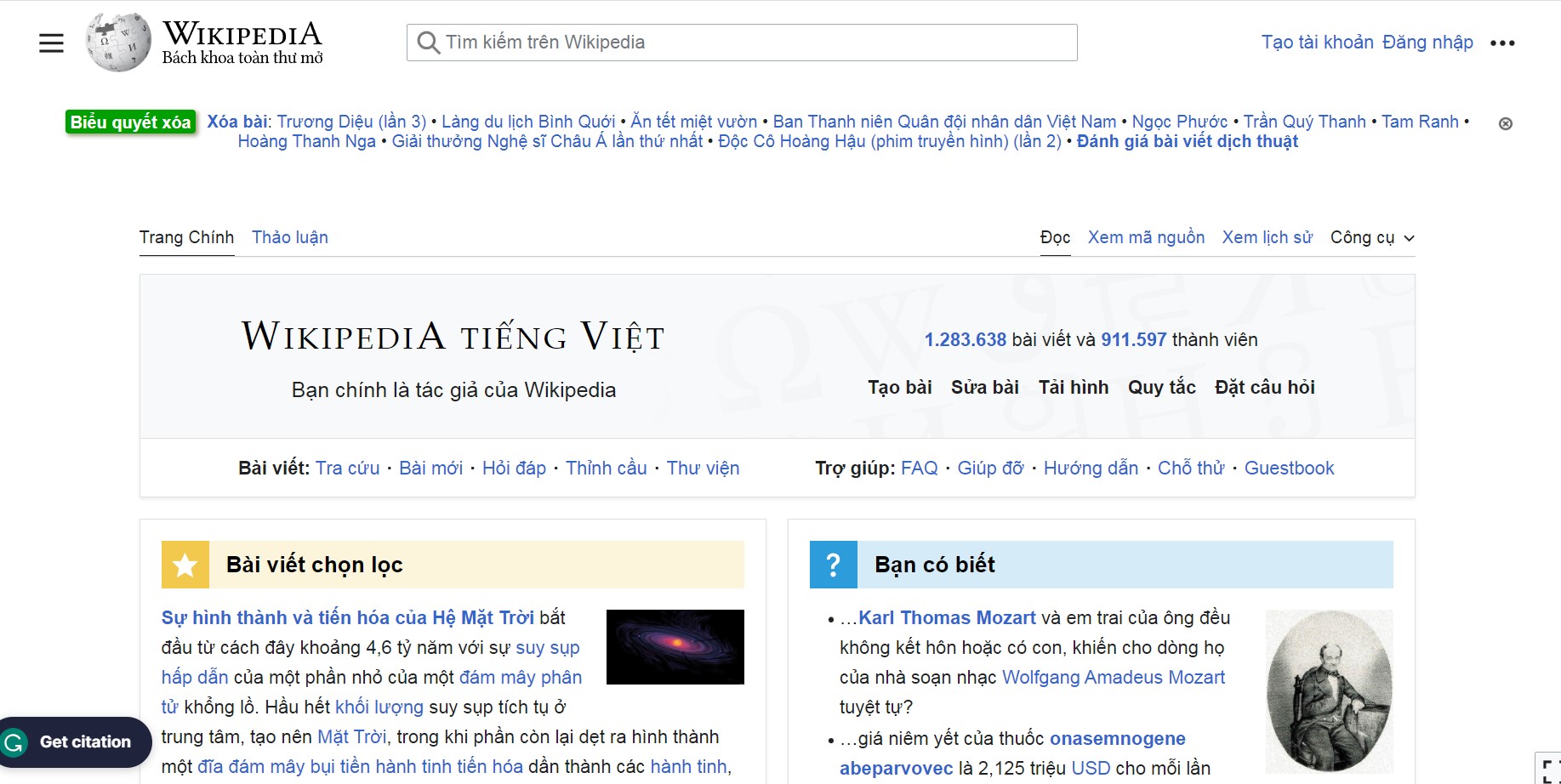
Task: Click the blue question mark icon
Action: [833, 565]
